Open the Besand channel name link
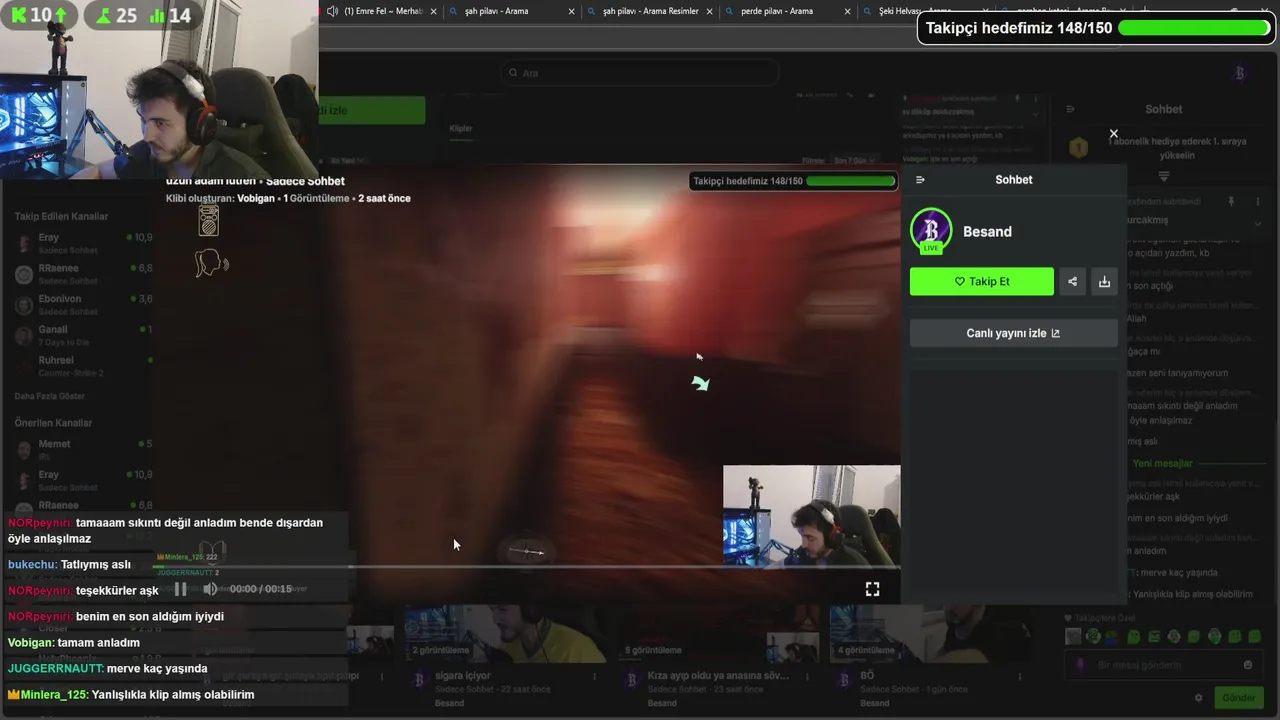 (x=987, y=231)
